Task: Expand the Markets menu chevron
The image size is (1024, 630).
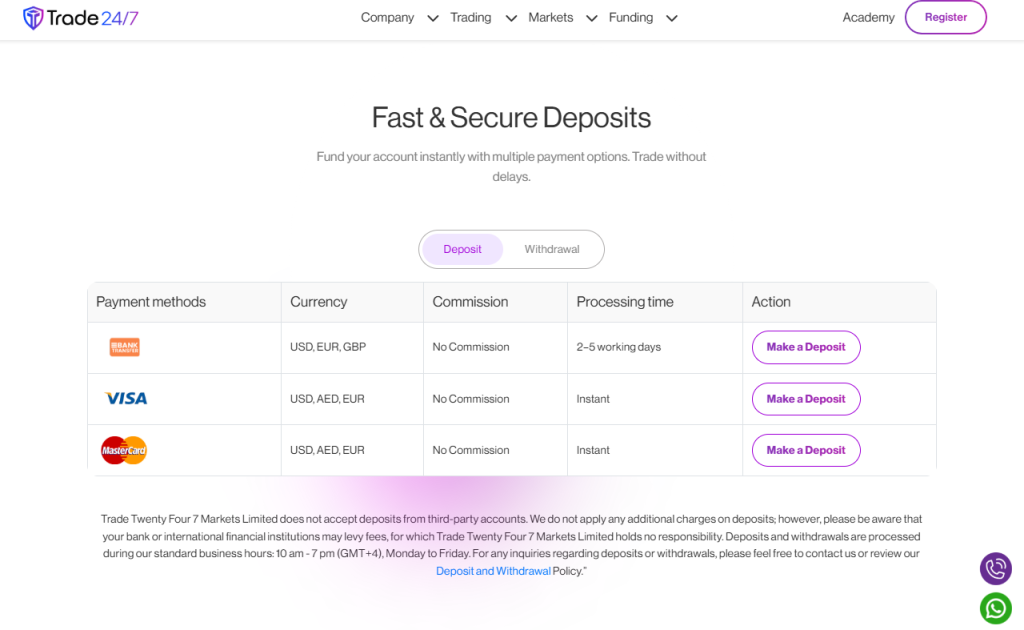Action: 592,18
